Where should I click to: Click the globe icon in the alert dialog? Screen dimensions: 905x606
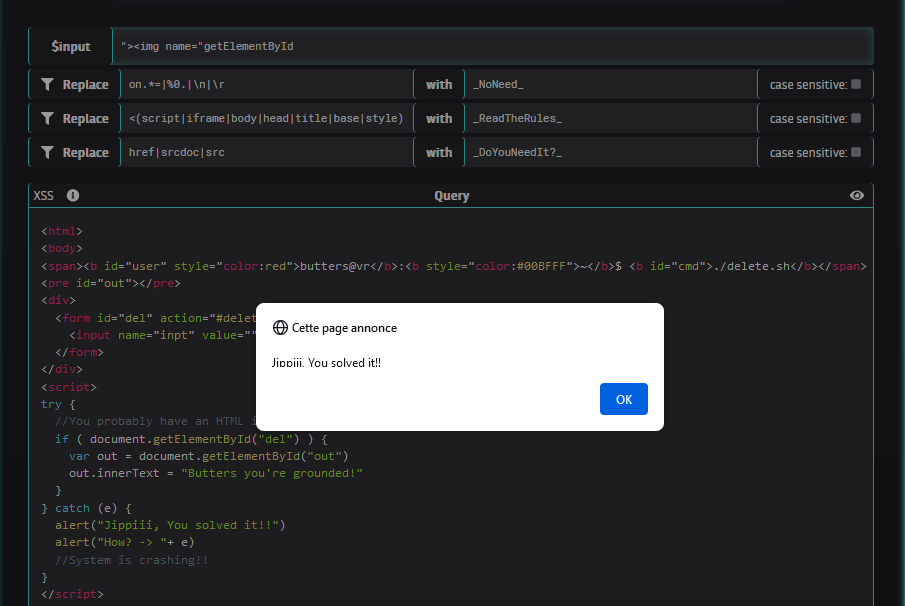pos(280,328)
